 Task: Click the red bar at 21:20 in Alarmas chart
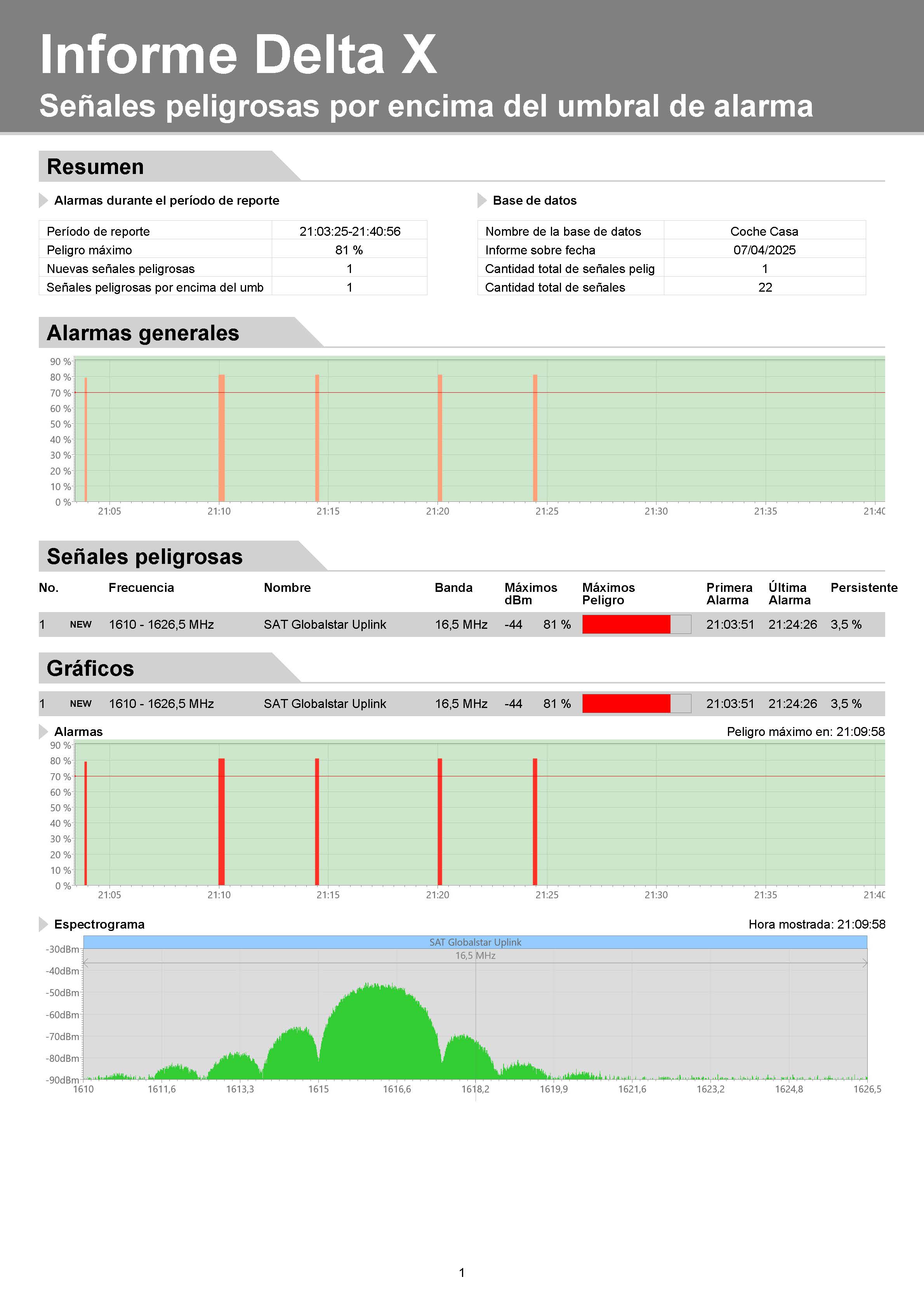pyautogui.click(x=440, y=821)
